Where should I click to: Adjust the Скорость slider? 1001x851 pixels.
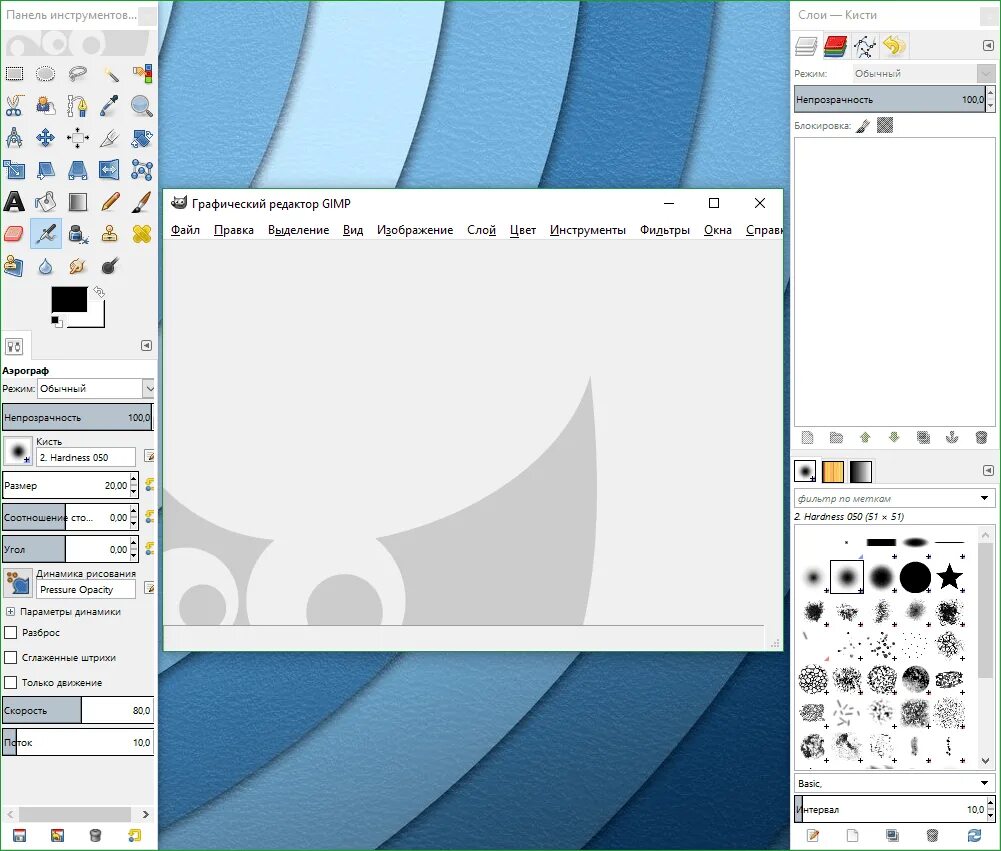click(78, 710)
